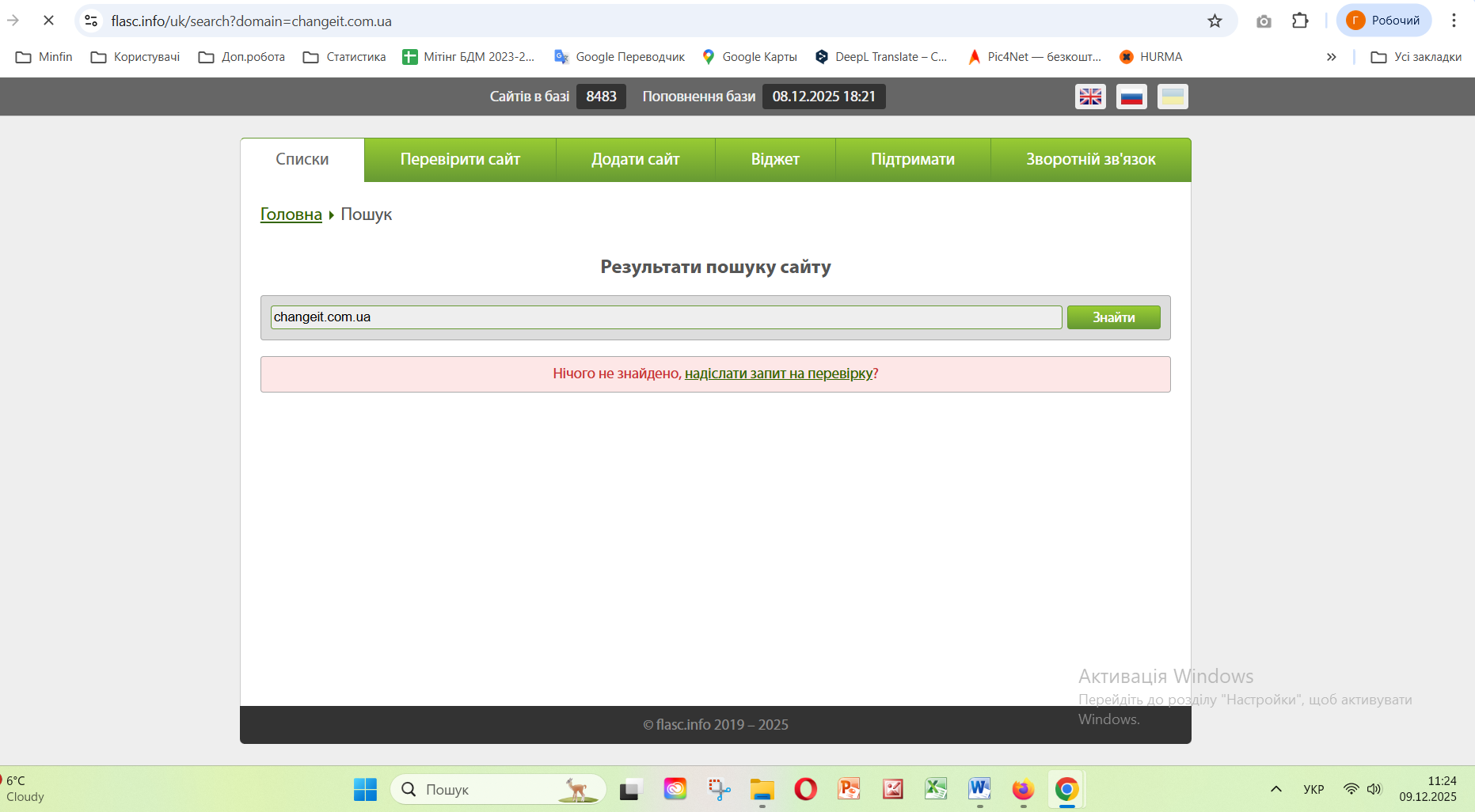Open the Статистика bookmarks folder

click(344, 57)
